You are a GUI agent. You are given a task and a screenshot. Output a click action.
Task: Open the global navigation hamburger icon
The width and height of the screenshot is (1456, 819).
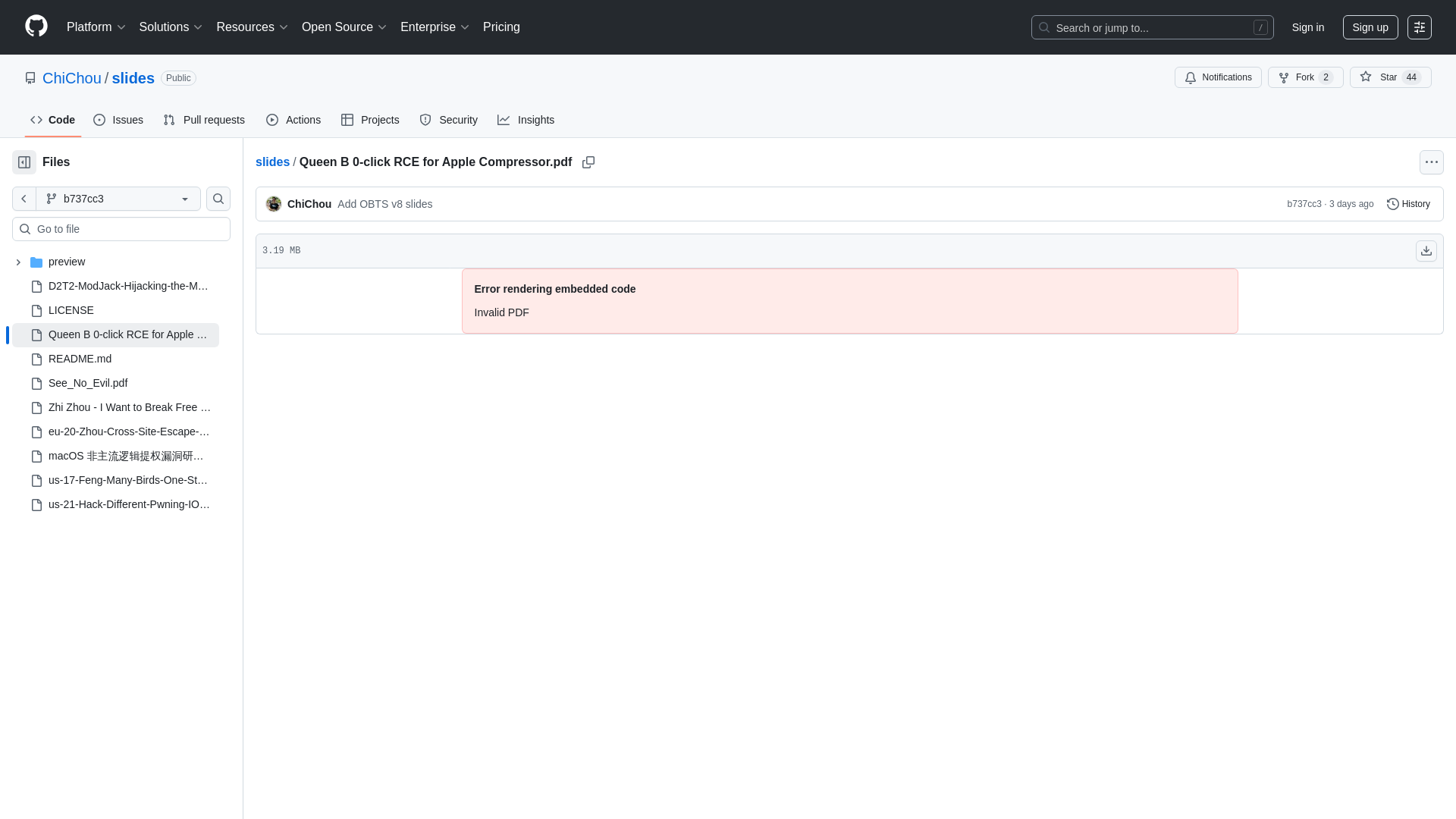pyautogui.click(x=1420, y=27)
